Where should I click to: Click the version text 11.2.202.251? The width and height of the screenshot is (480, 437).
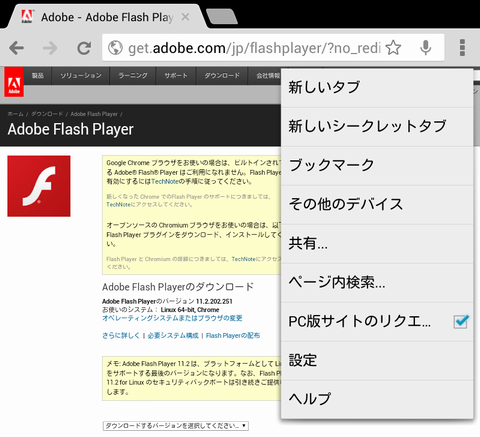tap(213, 301)
